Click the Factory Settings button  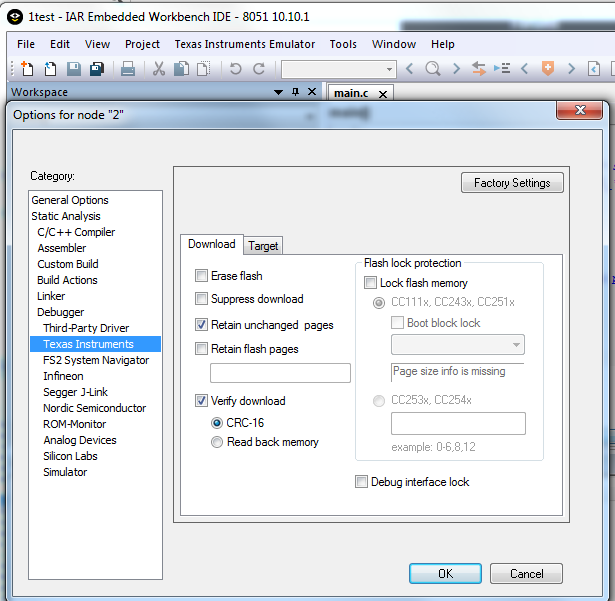[x=512, y=183]
